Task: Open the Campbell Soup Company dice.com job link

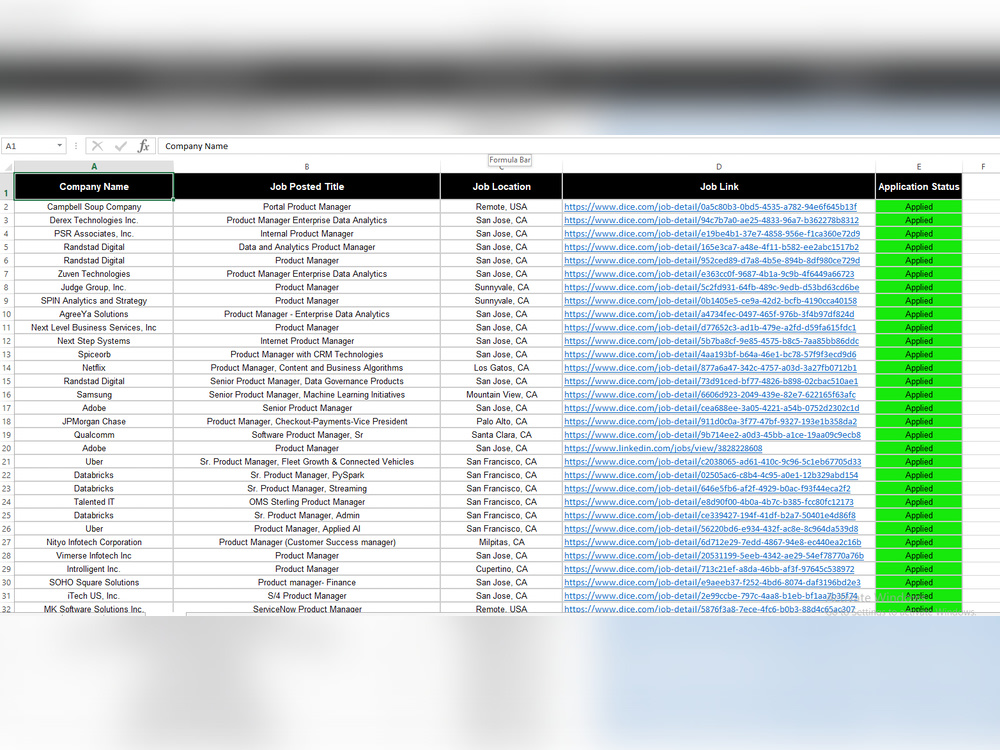Action: [x=710, y=207]
